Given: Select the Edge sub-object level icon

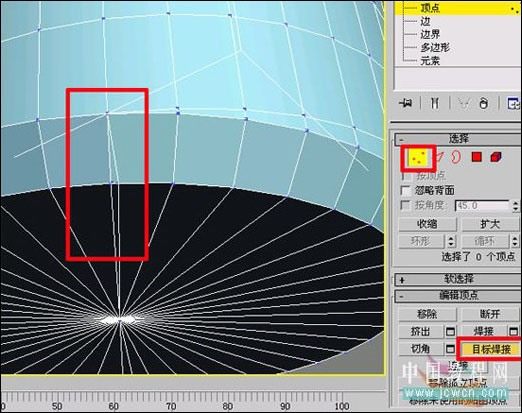Looking at the screenshot, I should [x=440, y=157].
